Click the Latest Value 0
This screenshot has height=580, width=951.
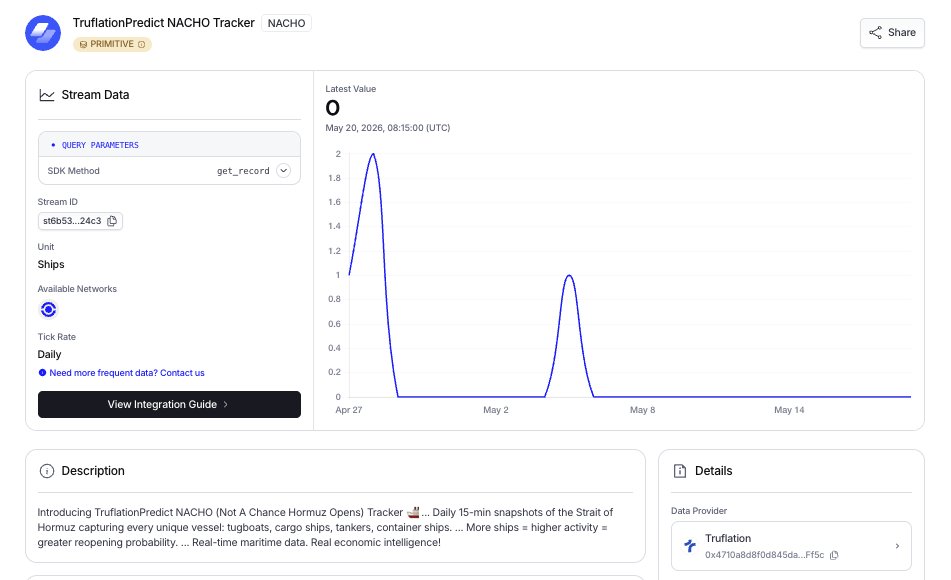332,108
